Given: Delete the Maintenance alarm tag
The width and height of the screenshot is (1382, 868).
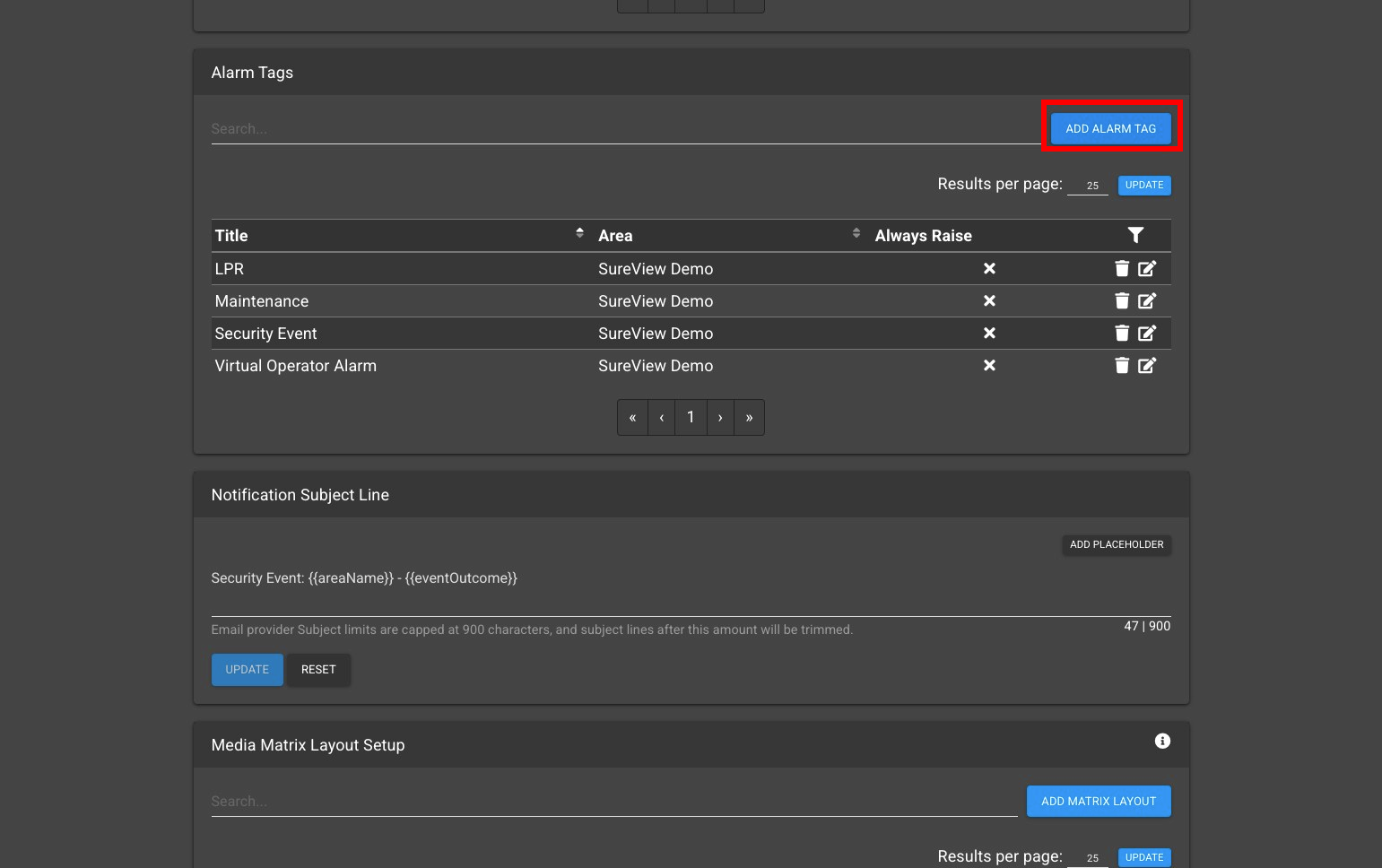Looking at the screenshot, I should [1121, 300].
